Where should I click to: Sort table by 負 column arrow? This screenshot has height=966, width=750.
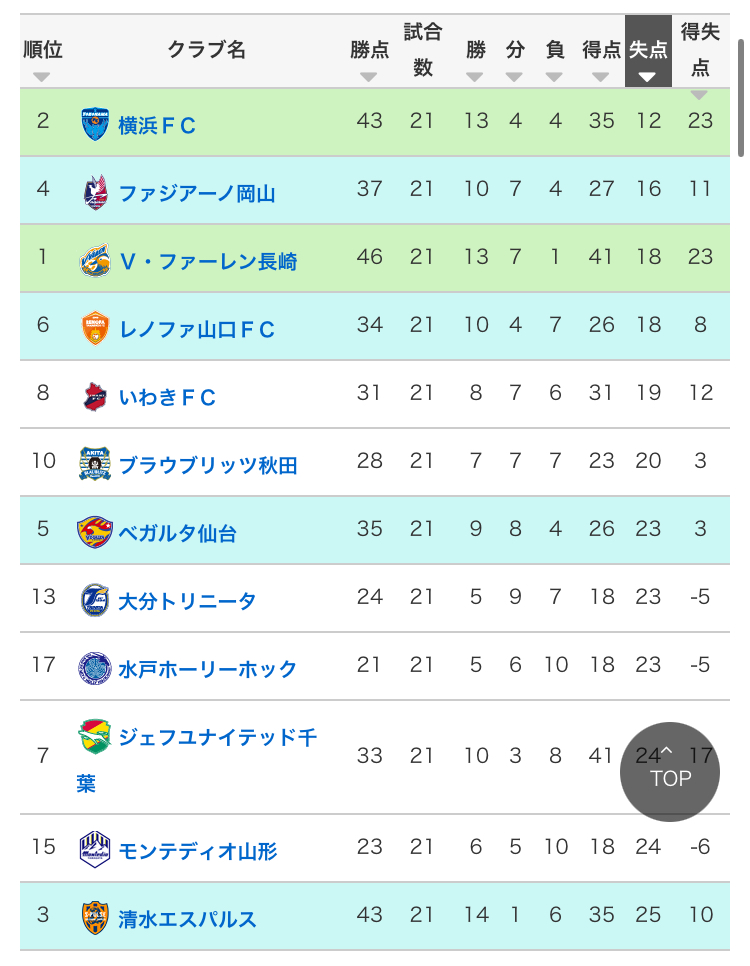coord(554,77)
